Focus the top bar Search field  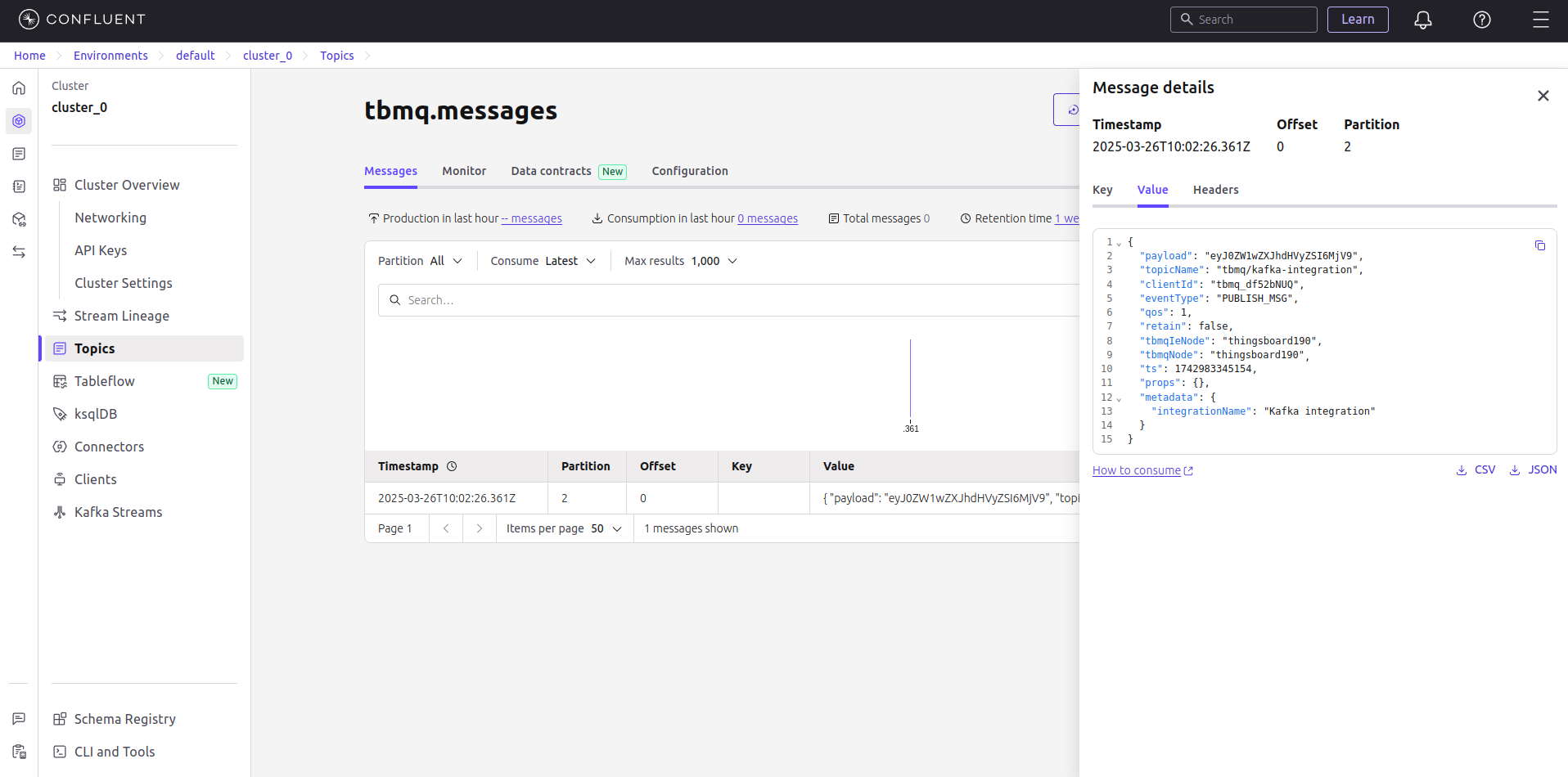point(1243,20)
